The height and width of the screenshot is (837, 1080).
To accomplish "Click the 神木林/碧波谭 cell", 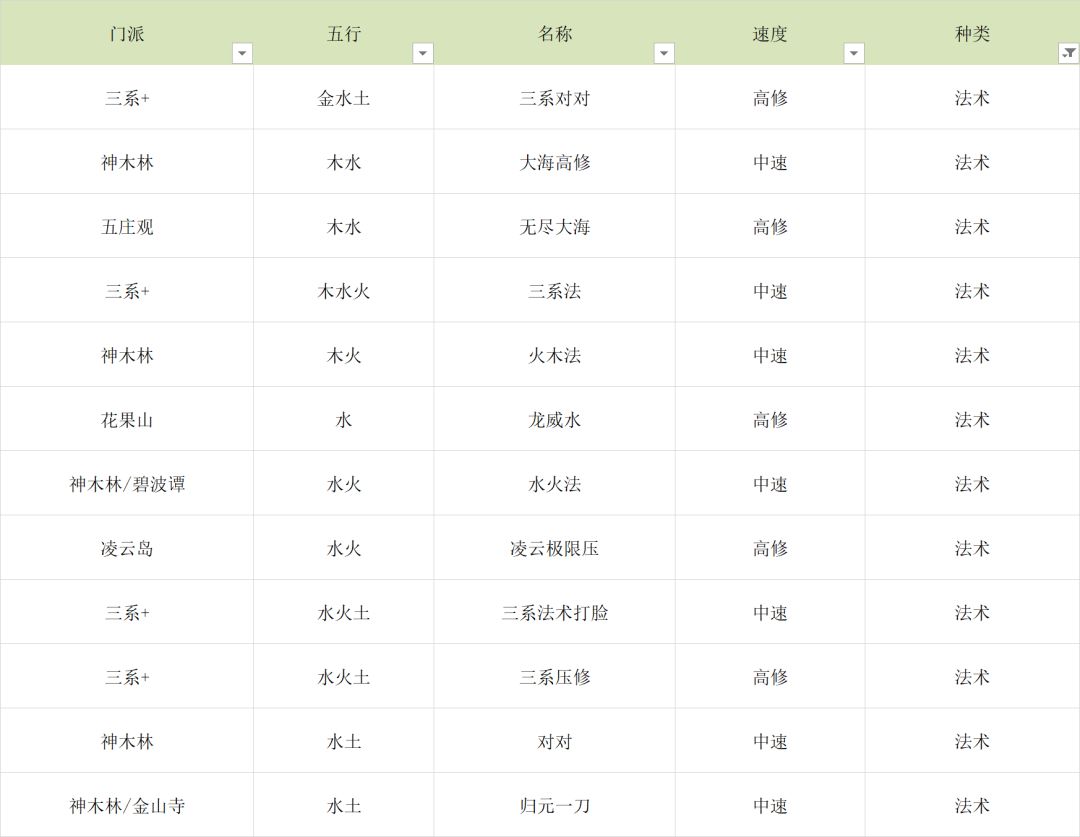I will pyautogui.click(x=127, y=484).
